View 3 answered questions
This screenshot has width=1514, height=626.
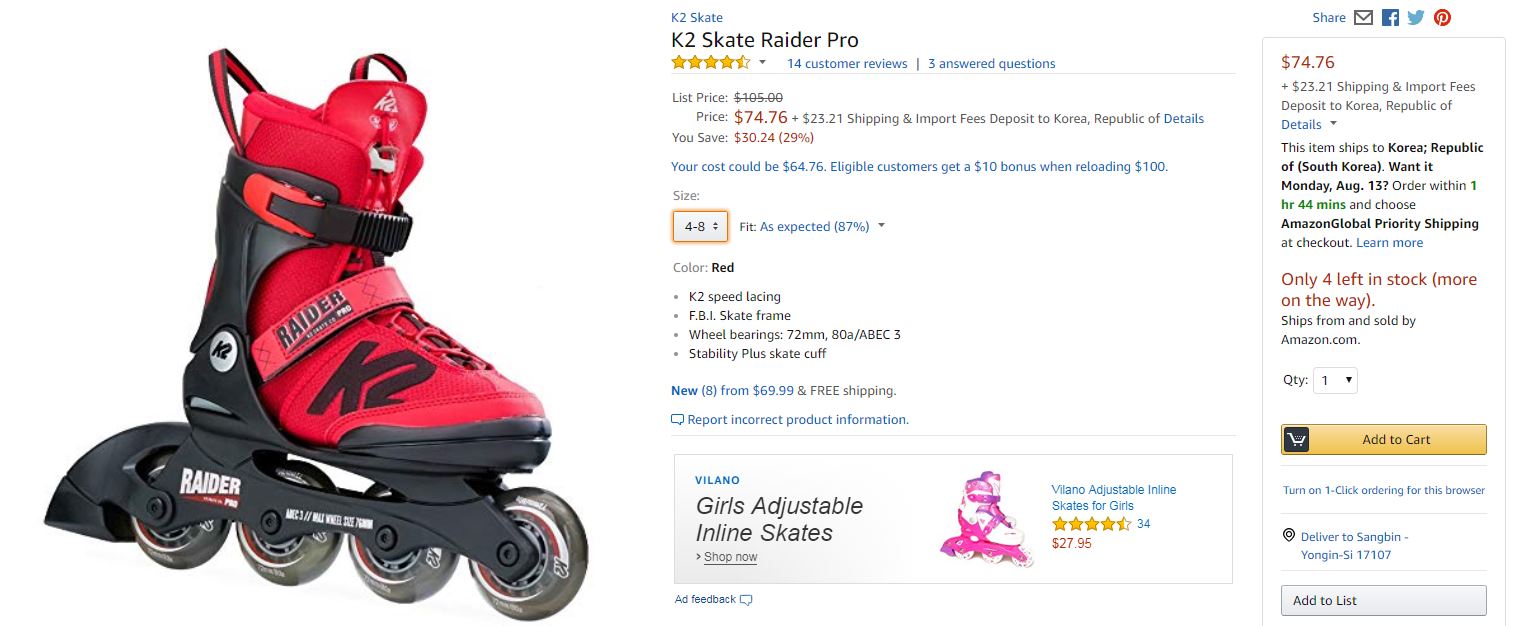[991, 64]
